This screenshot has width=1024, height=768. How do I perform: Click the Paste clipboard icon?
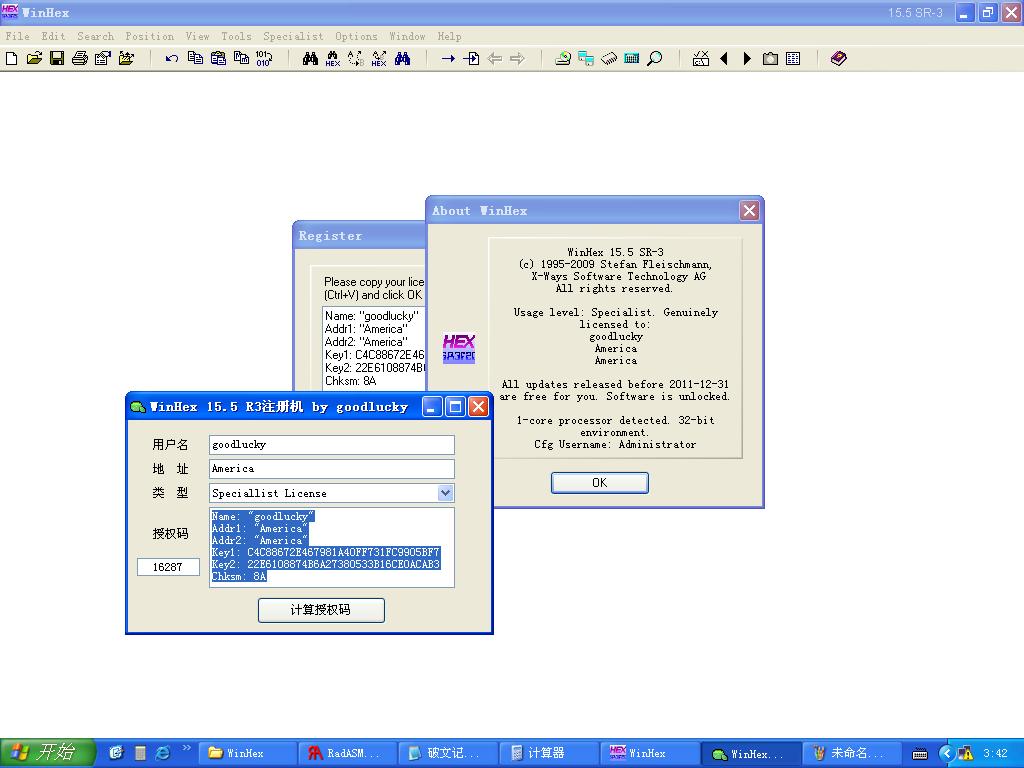click(x=218, y=59)
